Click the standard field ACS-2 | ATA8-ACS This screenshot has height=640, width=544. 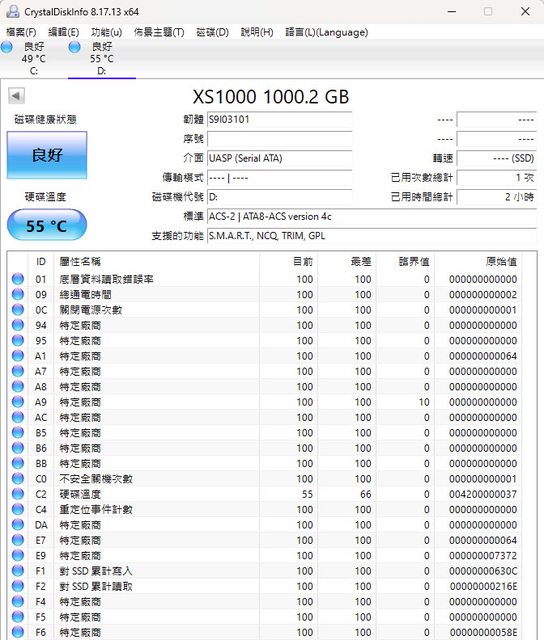click(x=372, y=216)
